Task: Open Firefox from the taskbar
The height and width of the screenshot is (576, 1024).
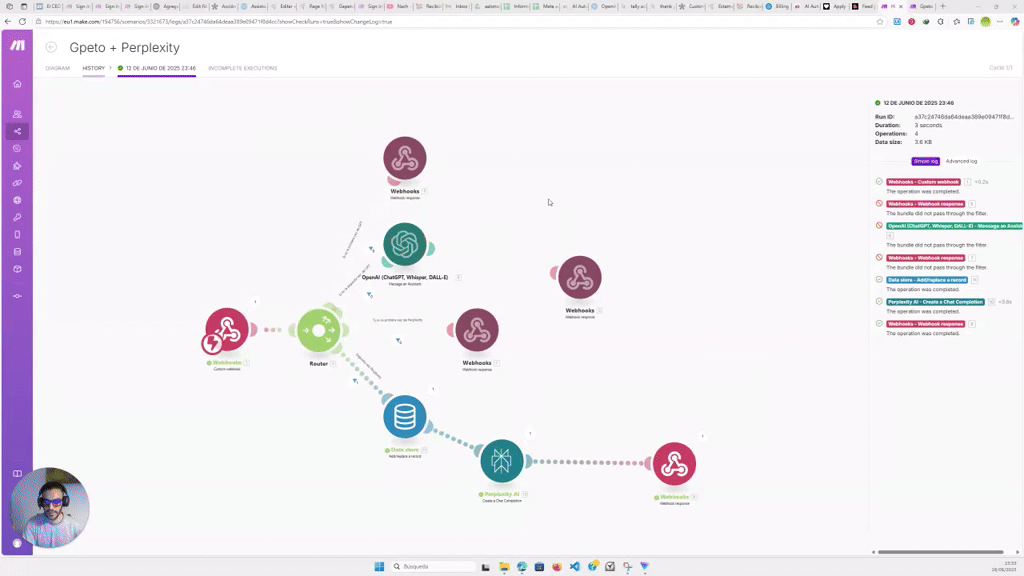Action: tap(557, 566)
